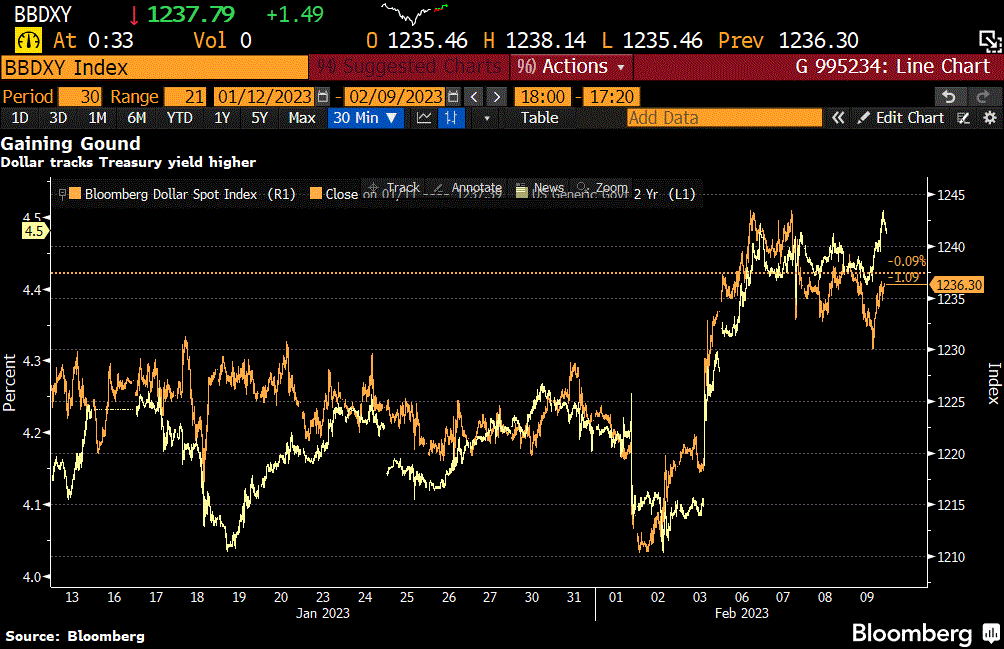The width and height of the screenshot is (1004, 649).
Task: Click the last price 1237.79
Action: (191, 14)
